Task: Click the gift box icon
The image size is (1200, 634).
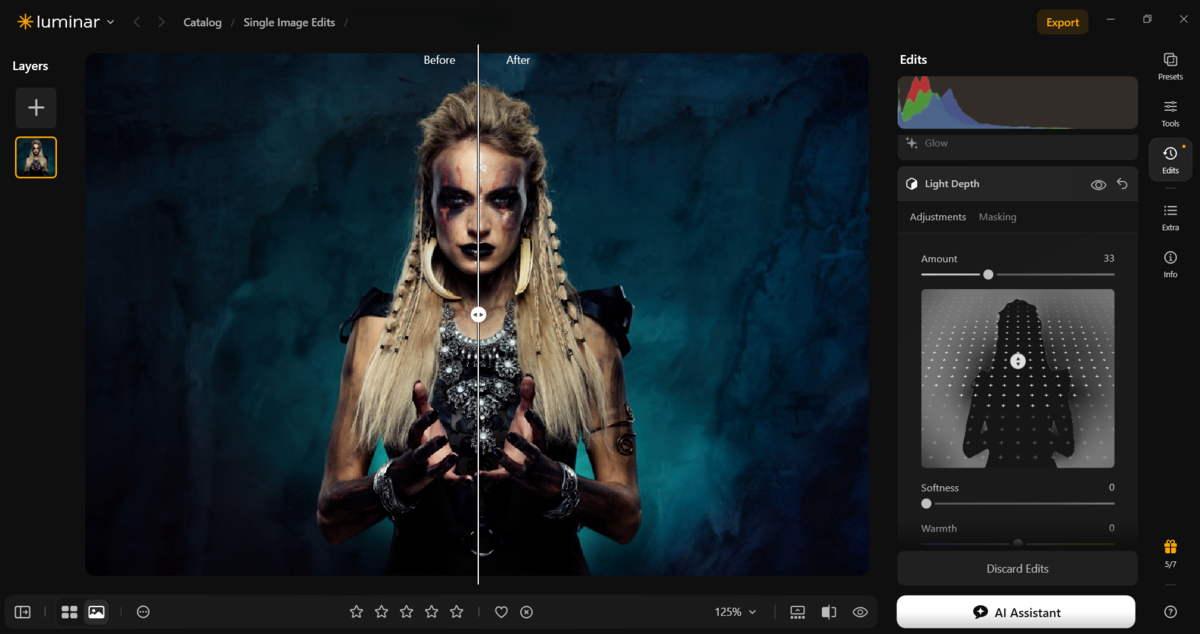Action: (1170, 547)
